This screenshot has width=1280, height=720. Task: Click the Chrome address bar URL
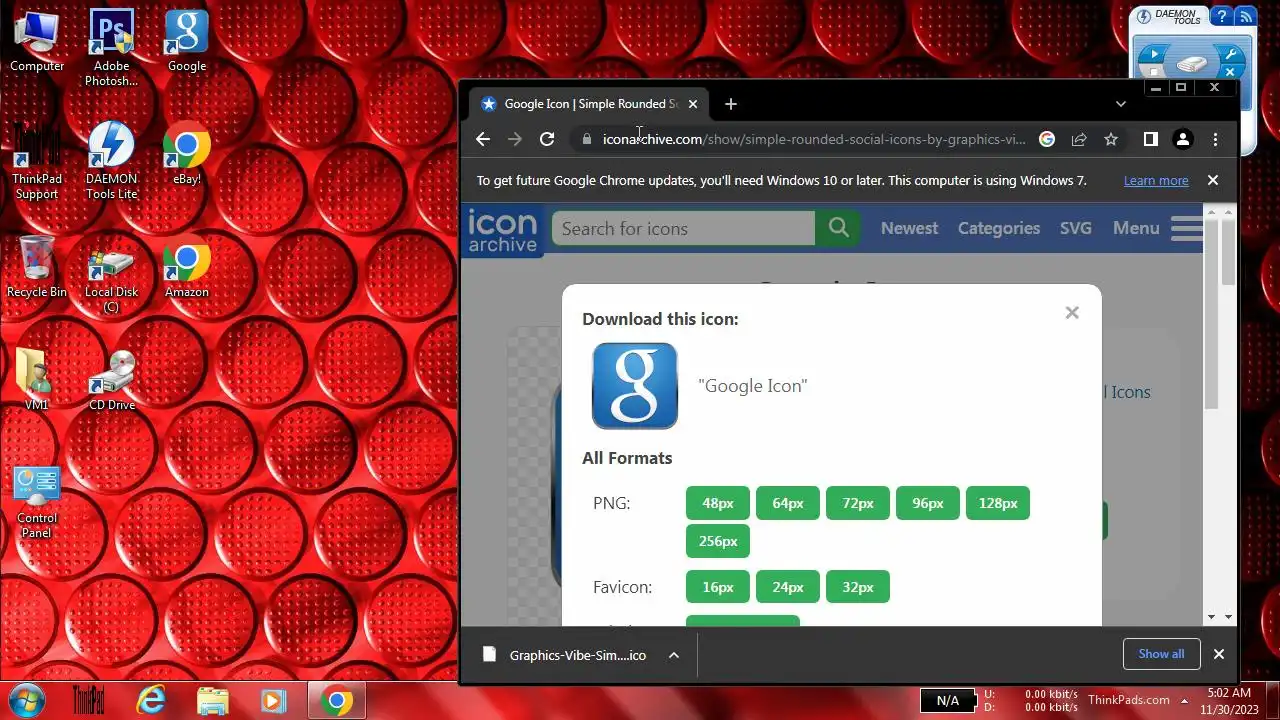[813, 139]
